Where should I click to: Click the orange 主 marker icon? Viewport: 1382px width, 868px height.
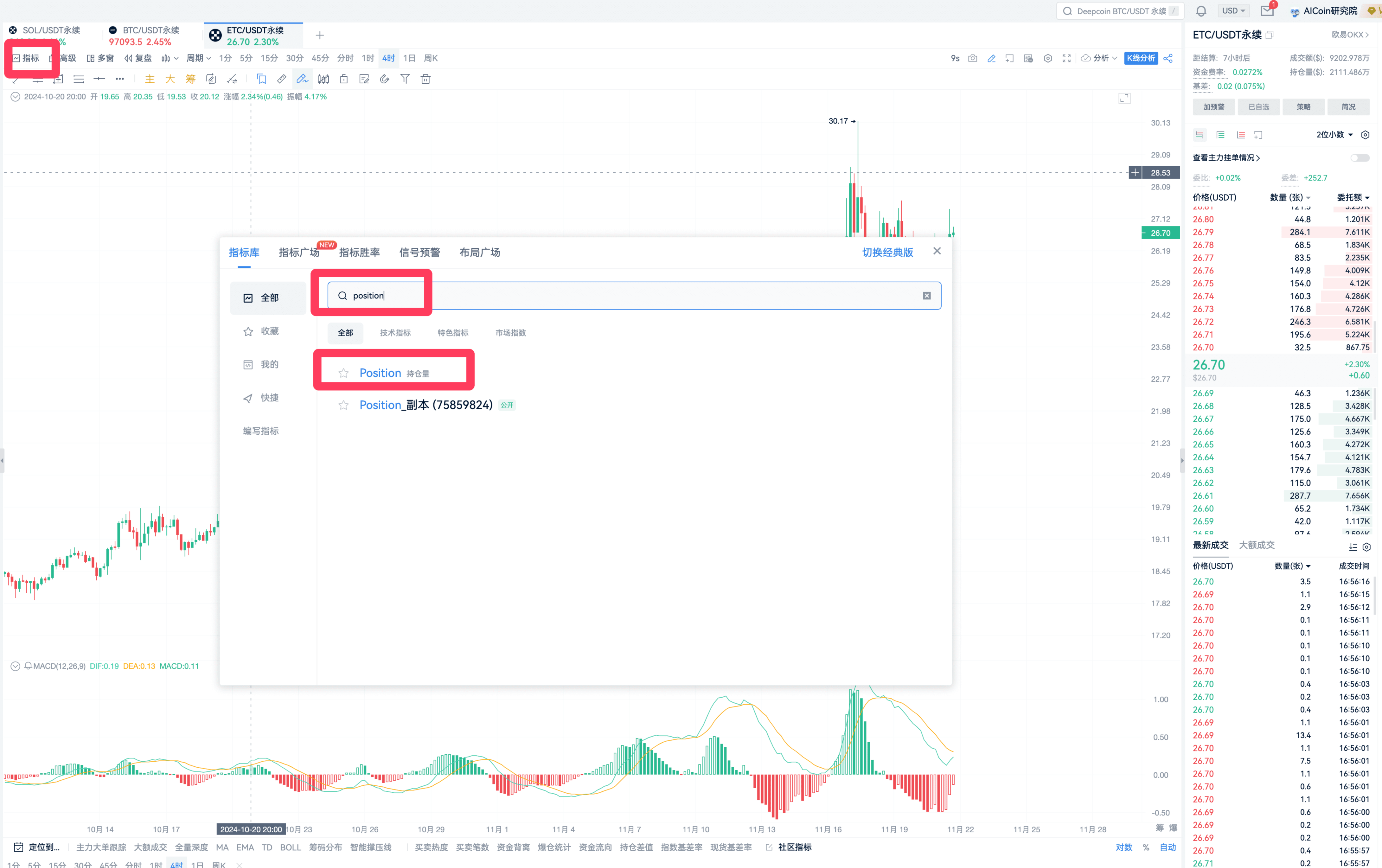[x=149, y=79]
